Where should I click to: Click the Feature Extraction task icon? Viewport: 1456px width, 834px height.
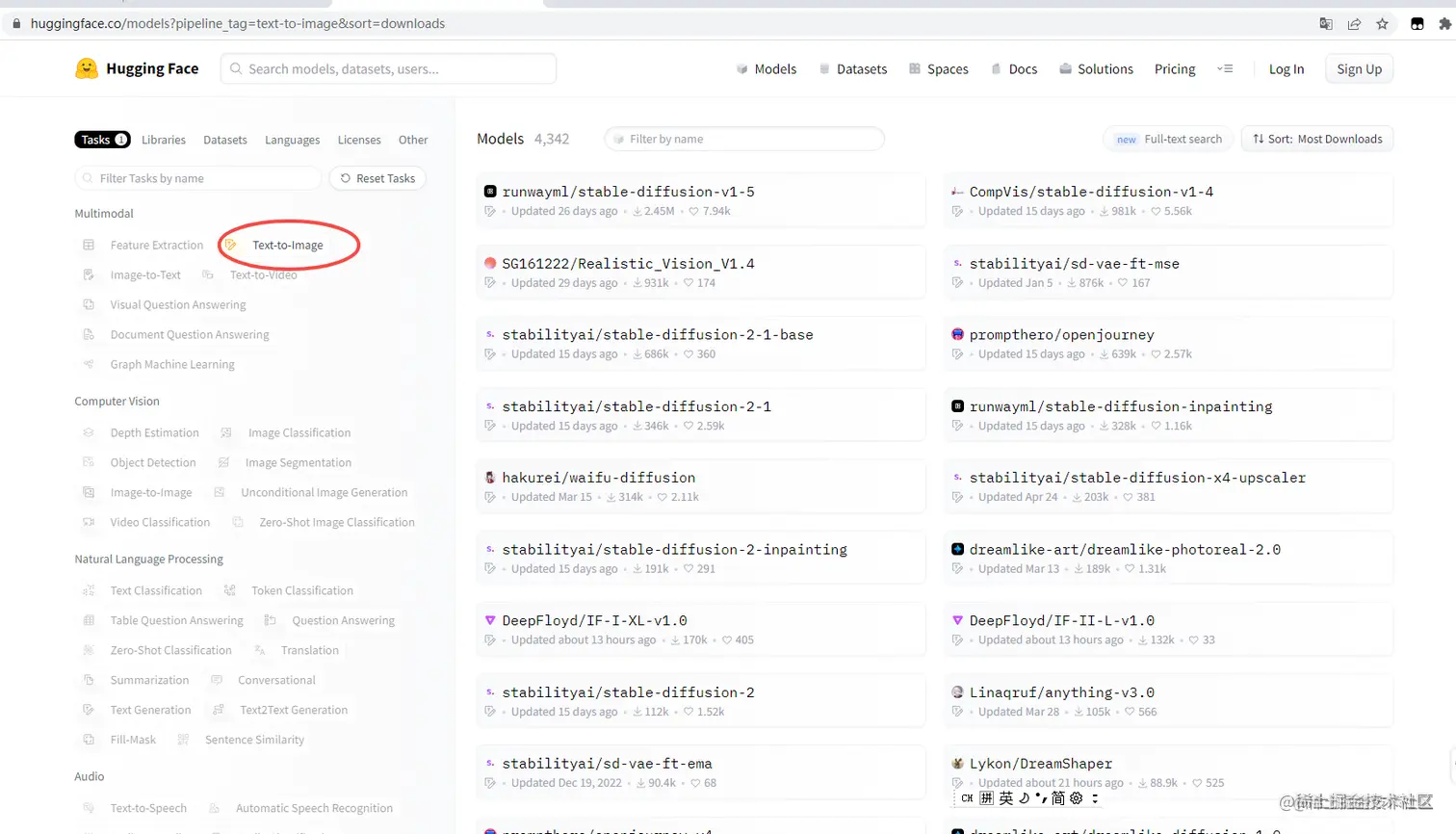(89, 245)
